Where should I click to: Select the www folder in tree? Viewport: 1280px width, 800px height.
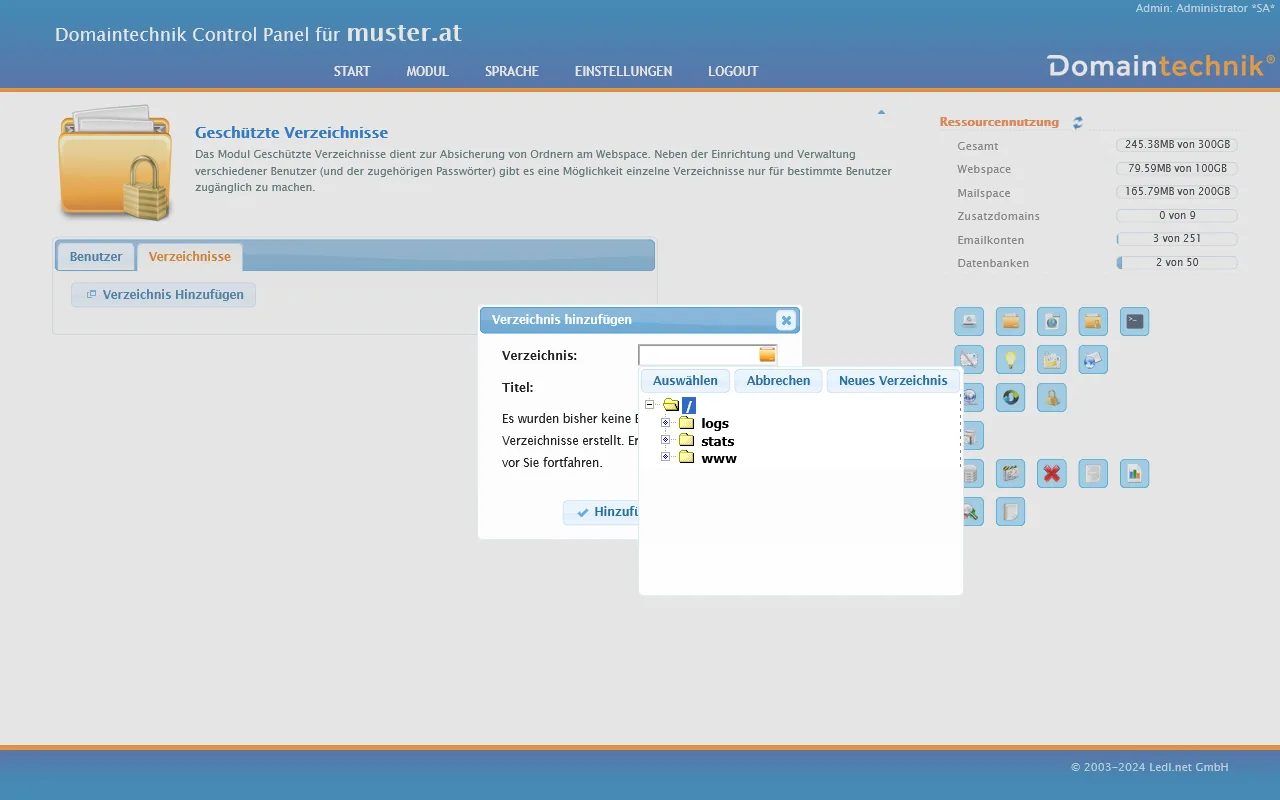click(x=718, y=458)
